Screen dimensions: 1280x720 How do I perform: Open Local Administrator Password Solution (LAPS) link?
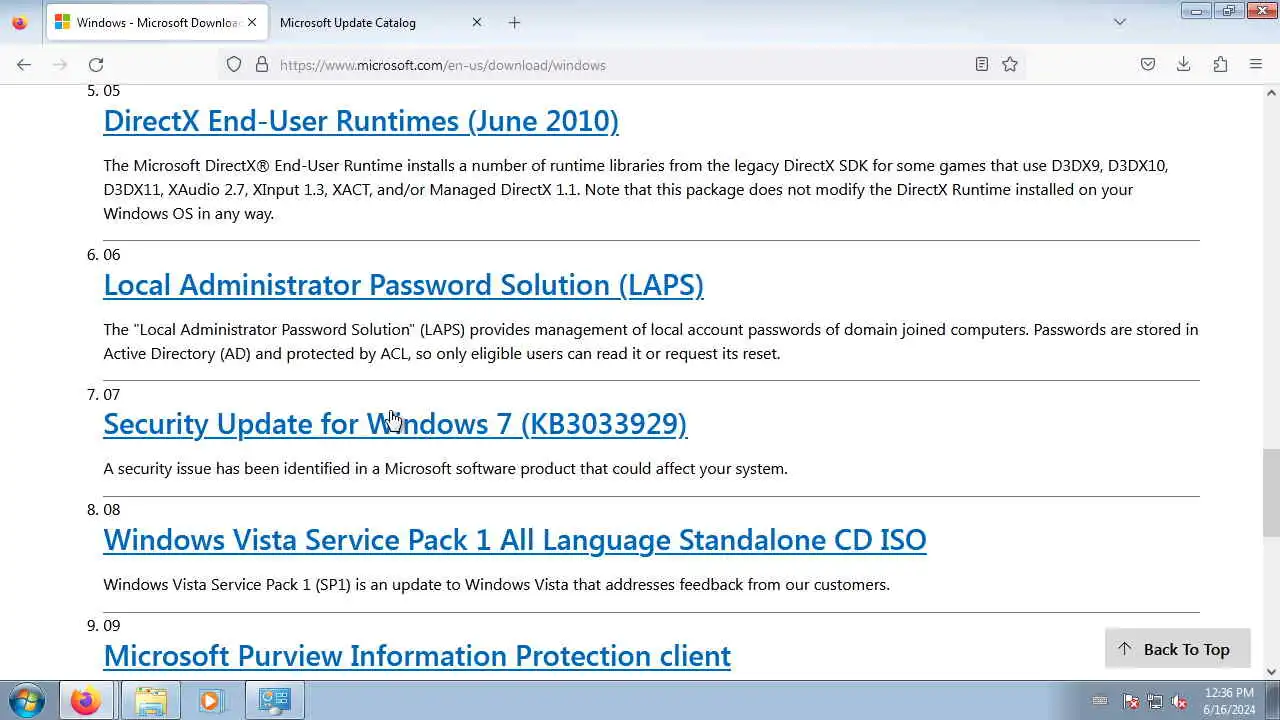[x=403, y=285]
